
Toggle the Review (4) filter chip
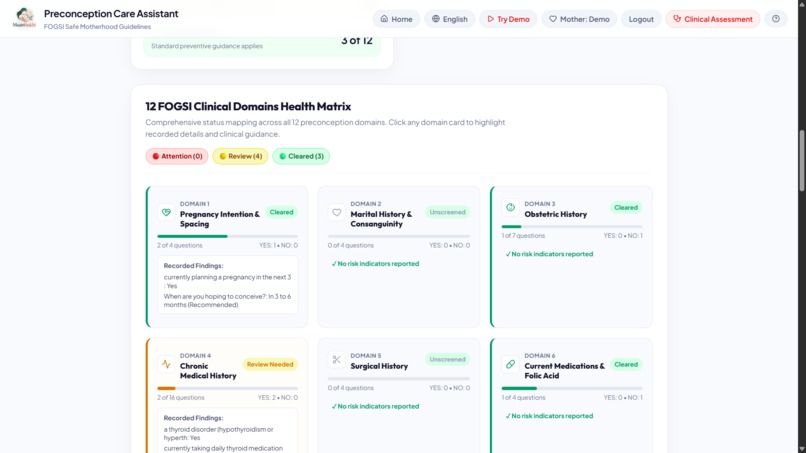coord(241,156)
